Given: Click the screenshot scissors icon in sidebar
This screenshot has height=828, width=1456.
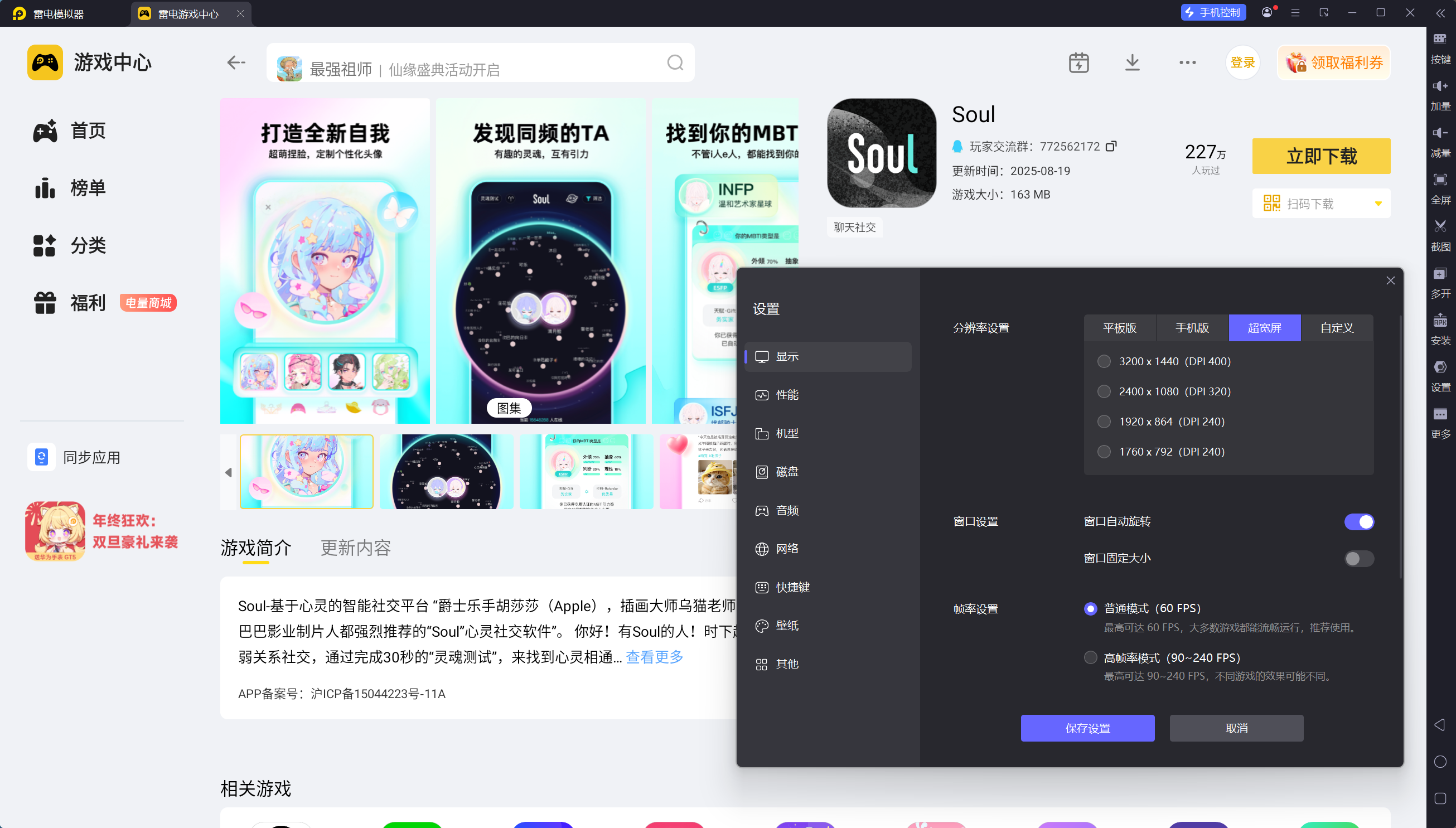Looking at the screenshot, I should 1439,226.
